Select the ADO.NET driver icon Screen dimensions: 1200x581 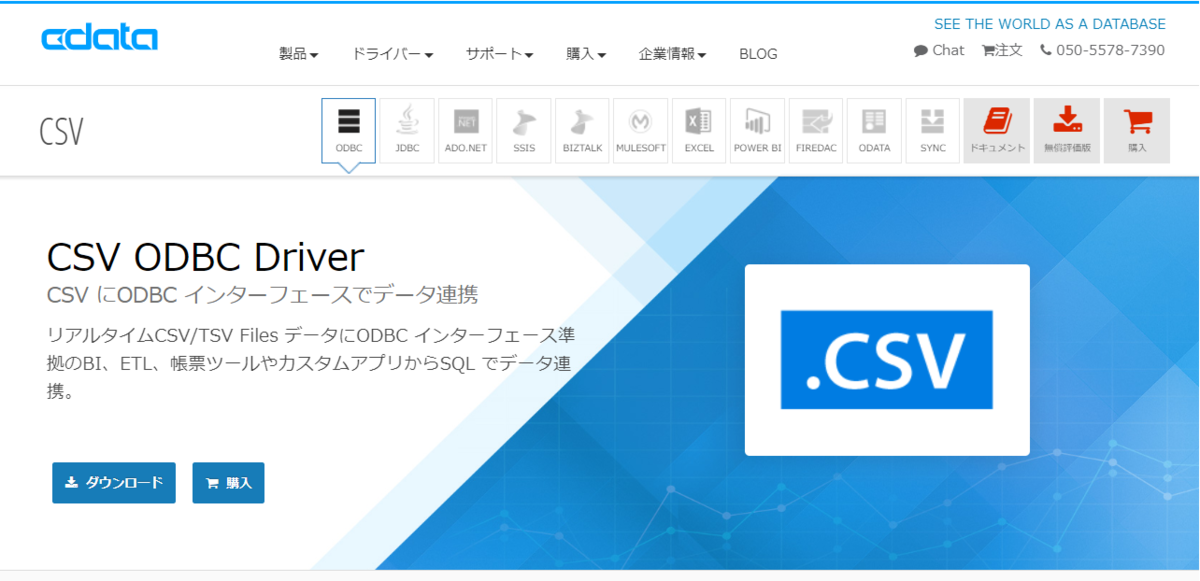pos(465,130)
